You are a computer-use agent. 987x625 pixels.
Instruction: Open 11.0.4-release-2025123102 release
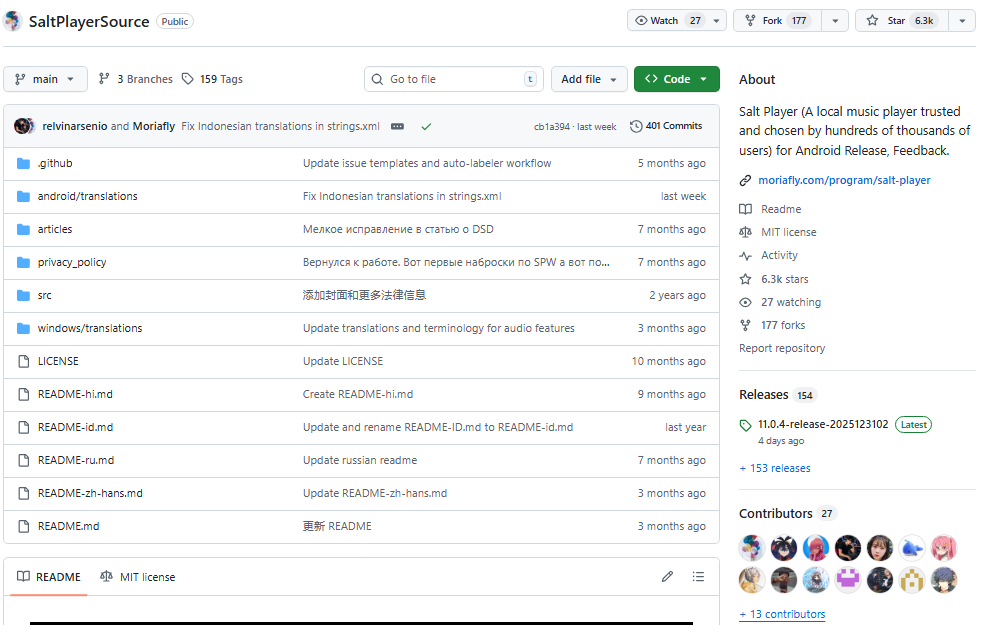[x=823, y=424]
